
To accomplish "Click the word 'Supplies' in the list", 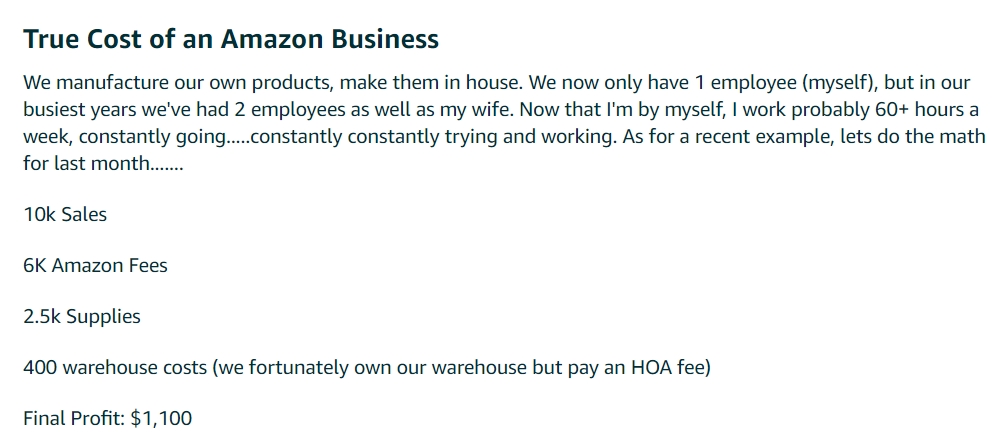I will coord(103,317).
